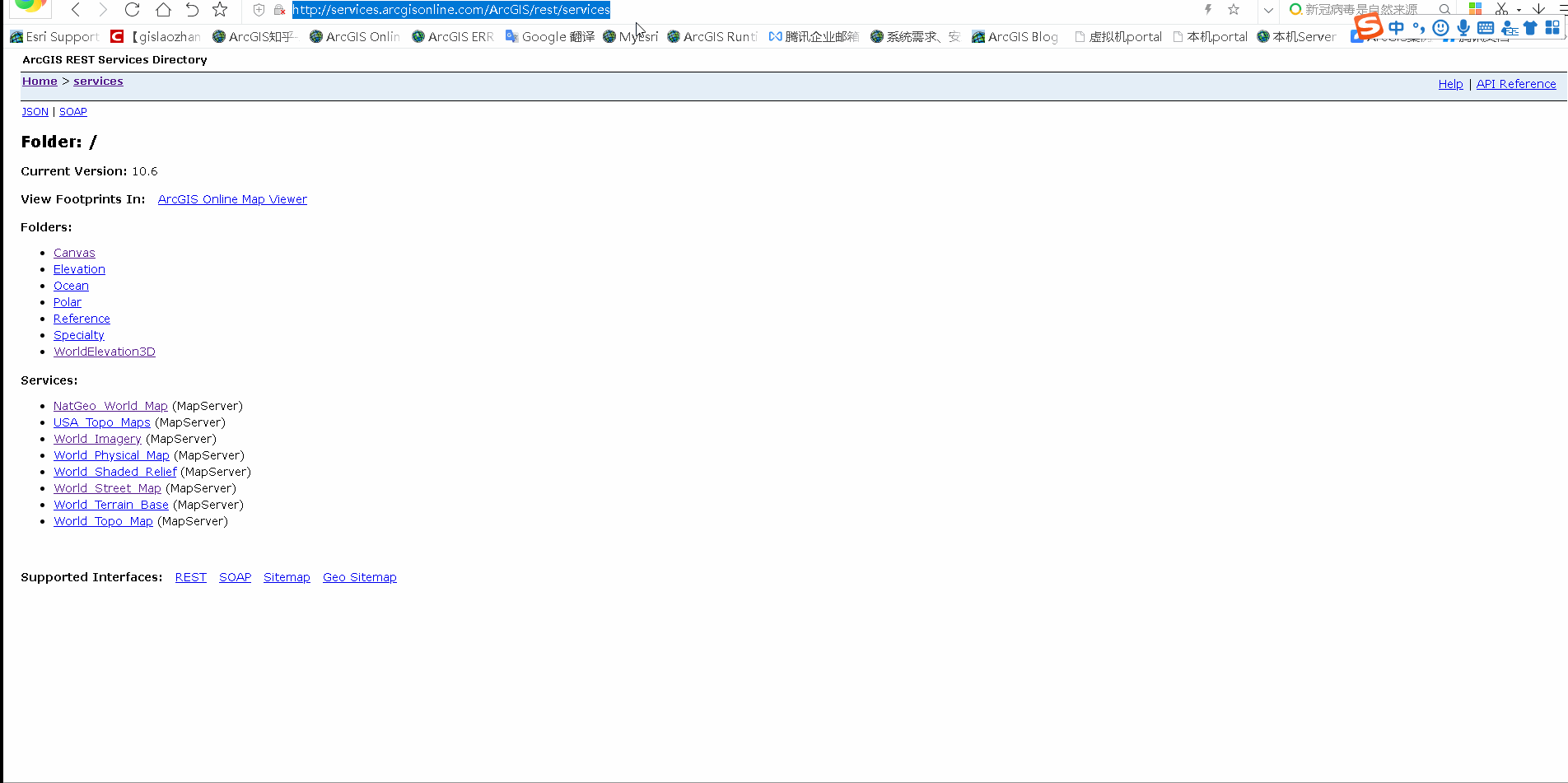This screenshot has height=783, width=1568.
Task: Go back with the browser back arrow
Action: (x=76, y=10)
